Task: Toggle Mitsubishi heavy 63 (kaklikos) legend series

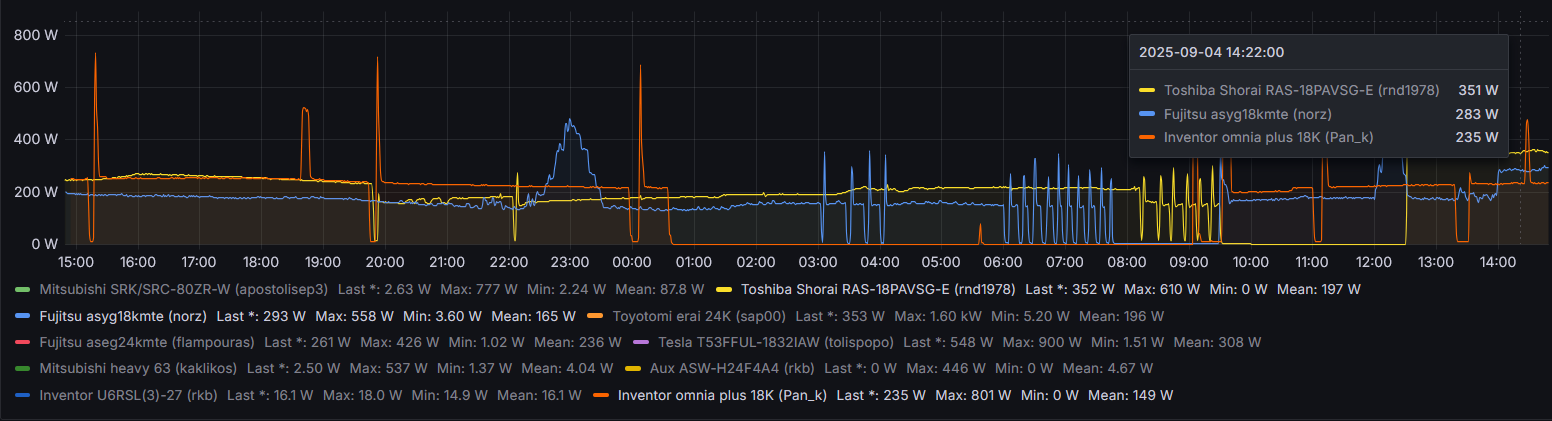Action: [x=137, y=368]
